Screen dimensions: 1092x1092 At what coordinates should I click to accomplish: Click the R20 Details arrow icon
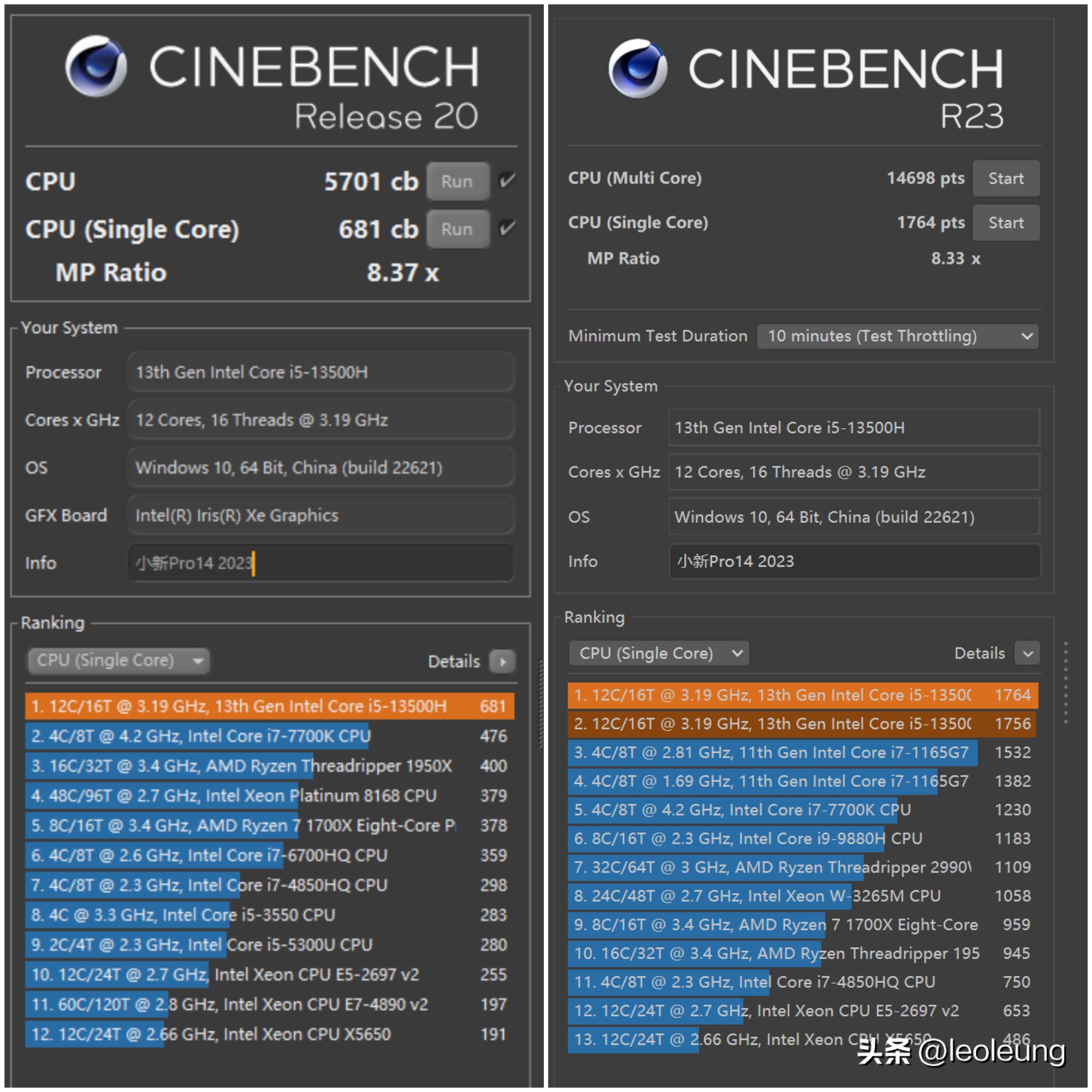502,661
